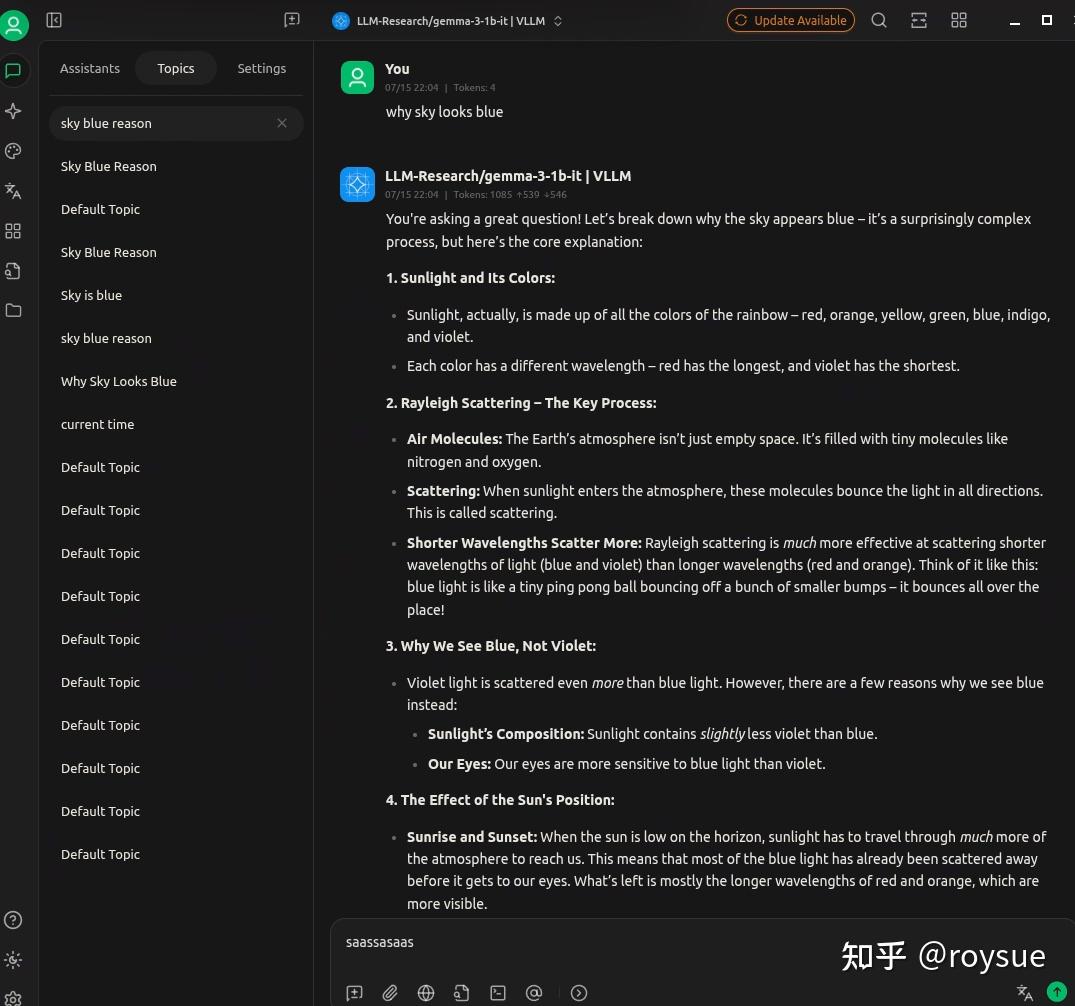Select the 'Why Sky Looks Blue' topic
Image resolution: width=1075 pixels, height=1006 pixels.
176,381
